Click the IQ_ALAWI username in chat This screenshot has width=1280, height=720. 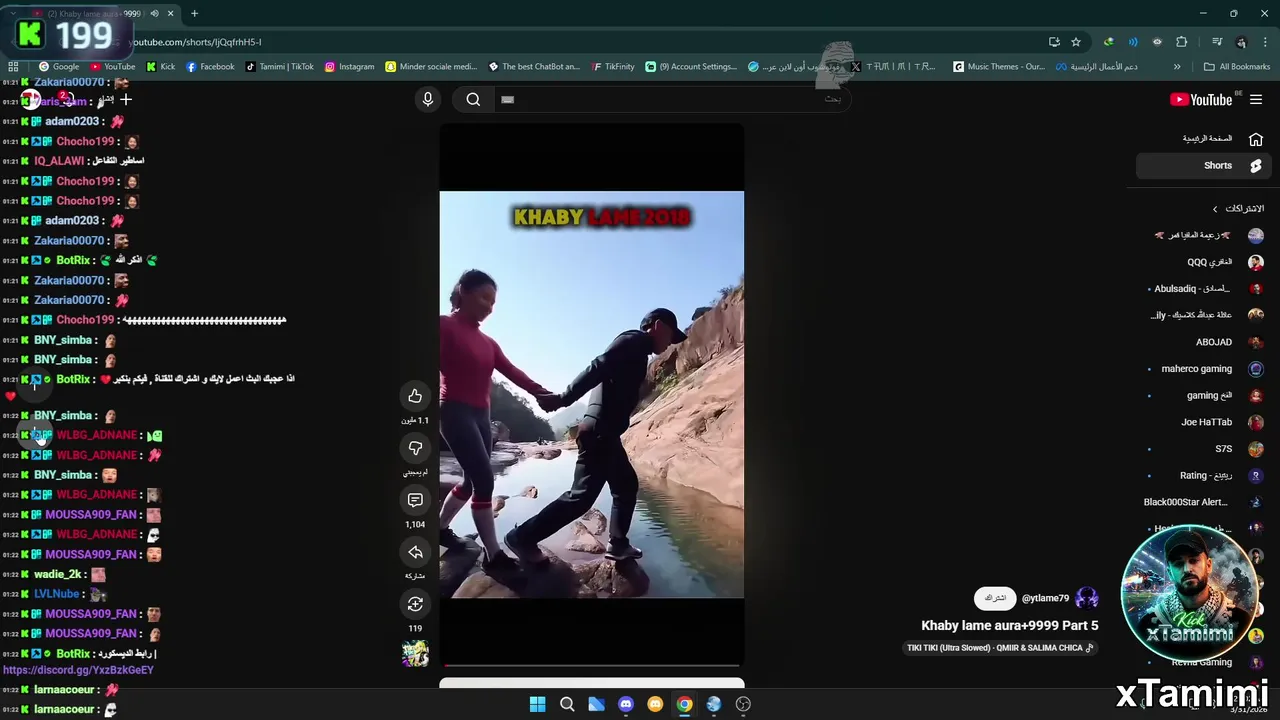(x=59, y=161)
